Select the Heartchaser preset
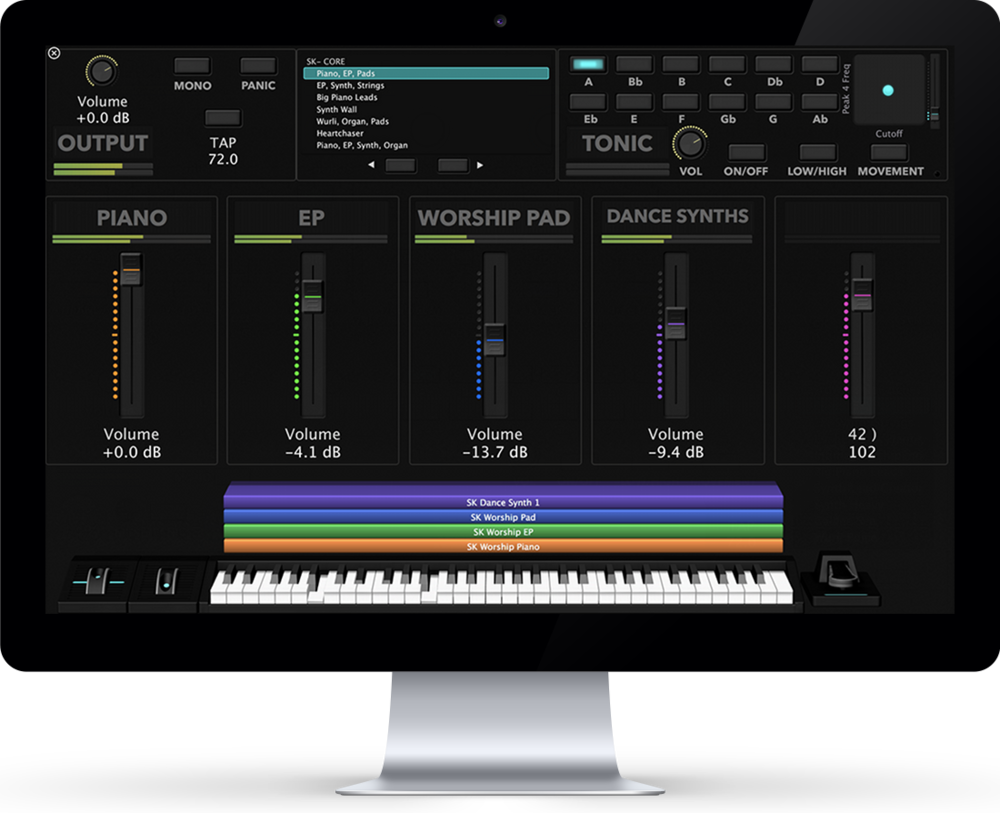This screenshot has width=1000, height=813. coord(340,134)
